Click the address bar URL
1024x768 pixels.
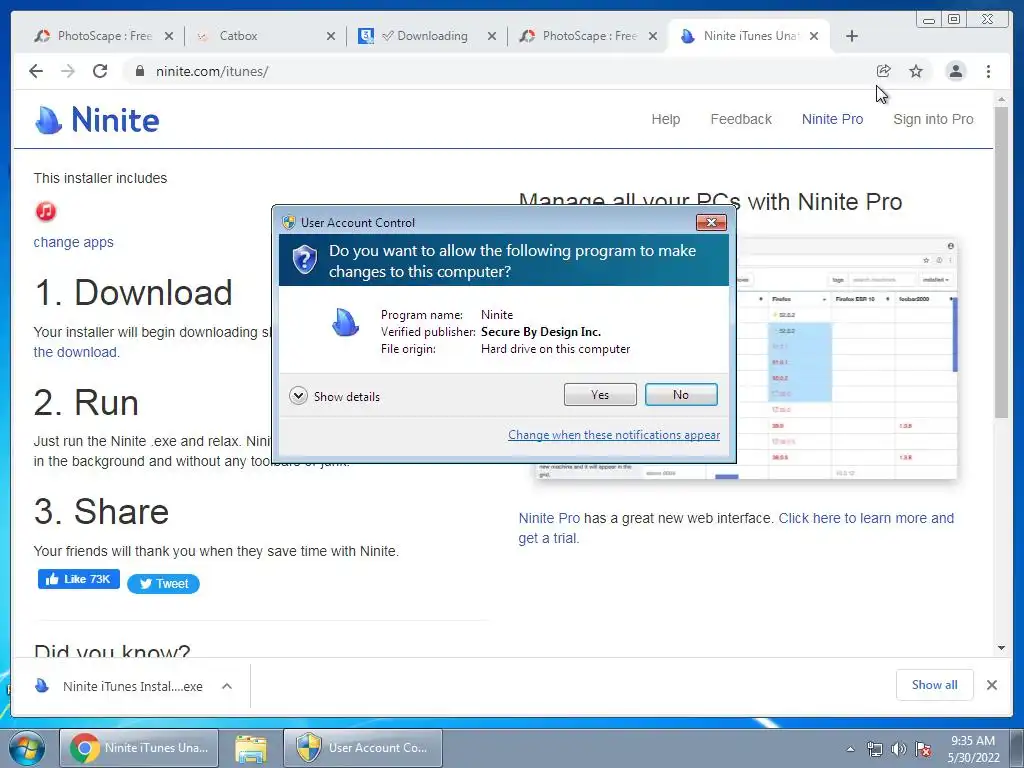point(212,71)
